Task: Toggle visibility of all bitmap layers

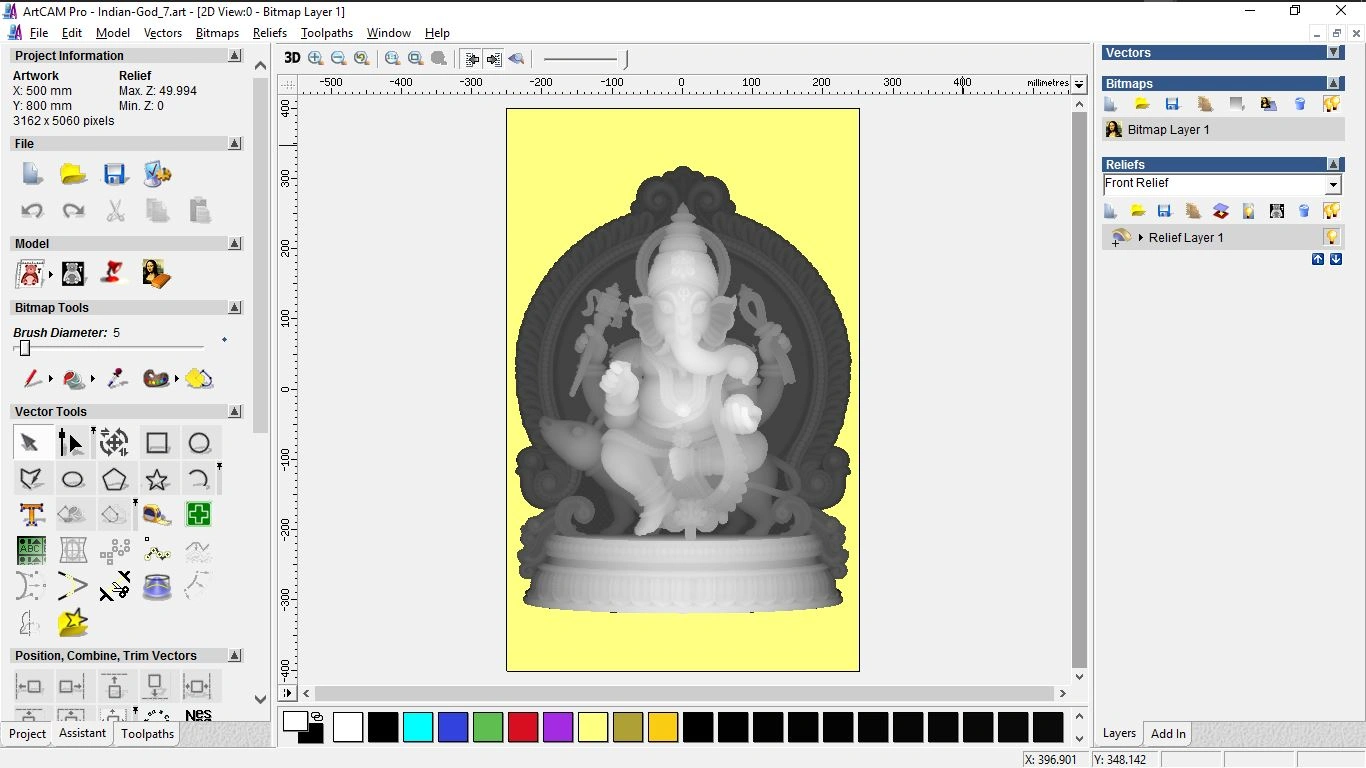Action: pyautogui.click(x=1333, y=104)
